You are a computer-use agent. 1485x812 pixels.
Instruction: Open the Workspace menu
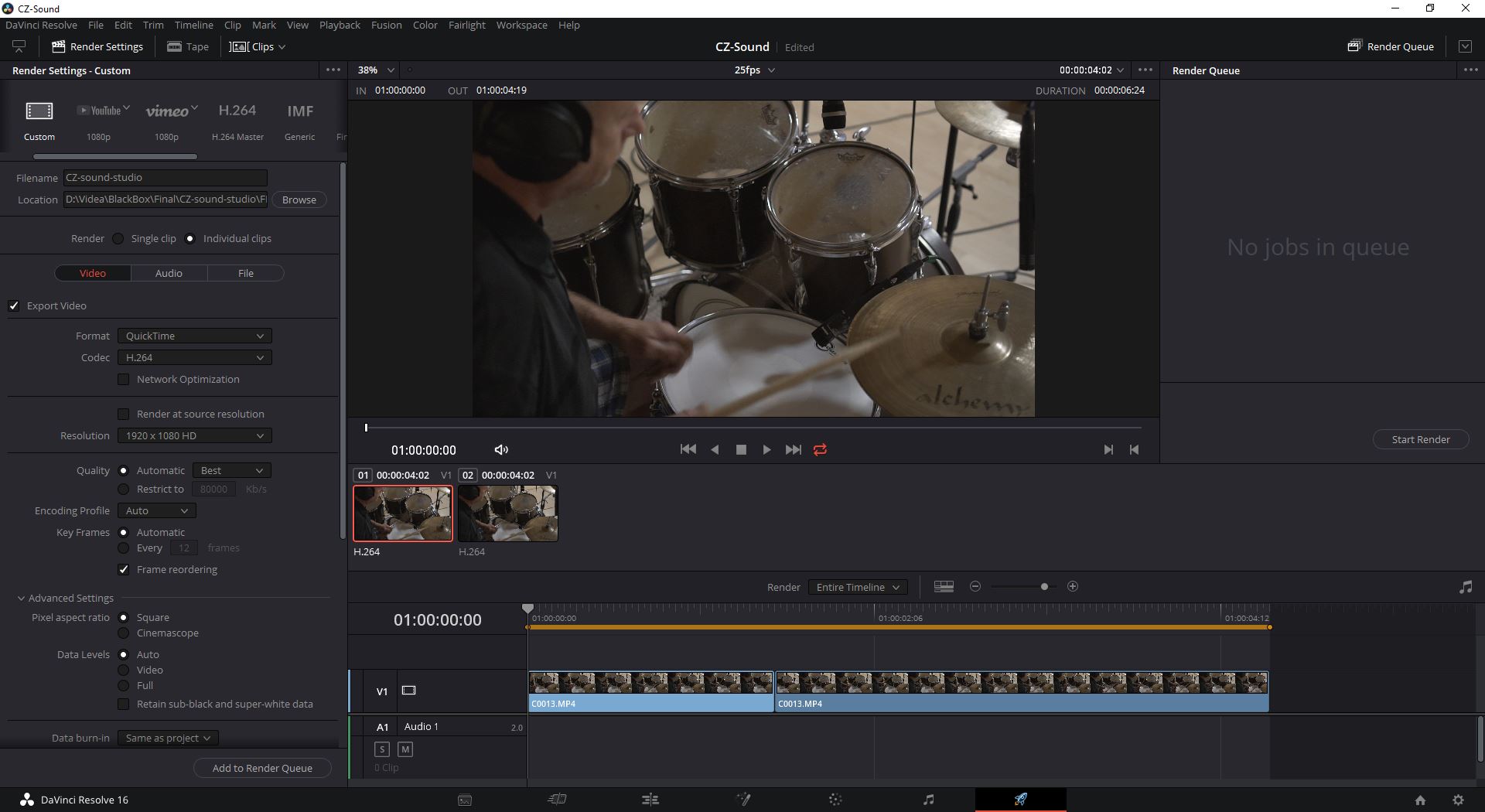pos(521,25)
